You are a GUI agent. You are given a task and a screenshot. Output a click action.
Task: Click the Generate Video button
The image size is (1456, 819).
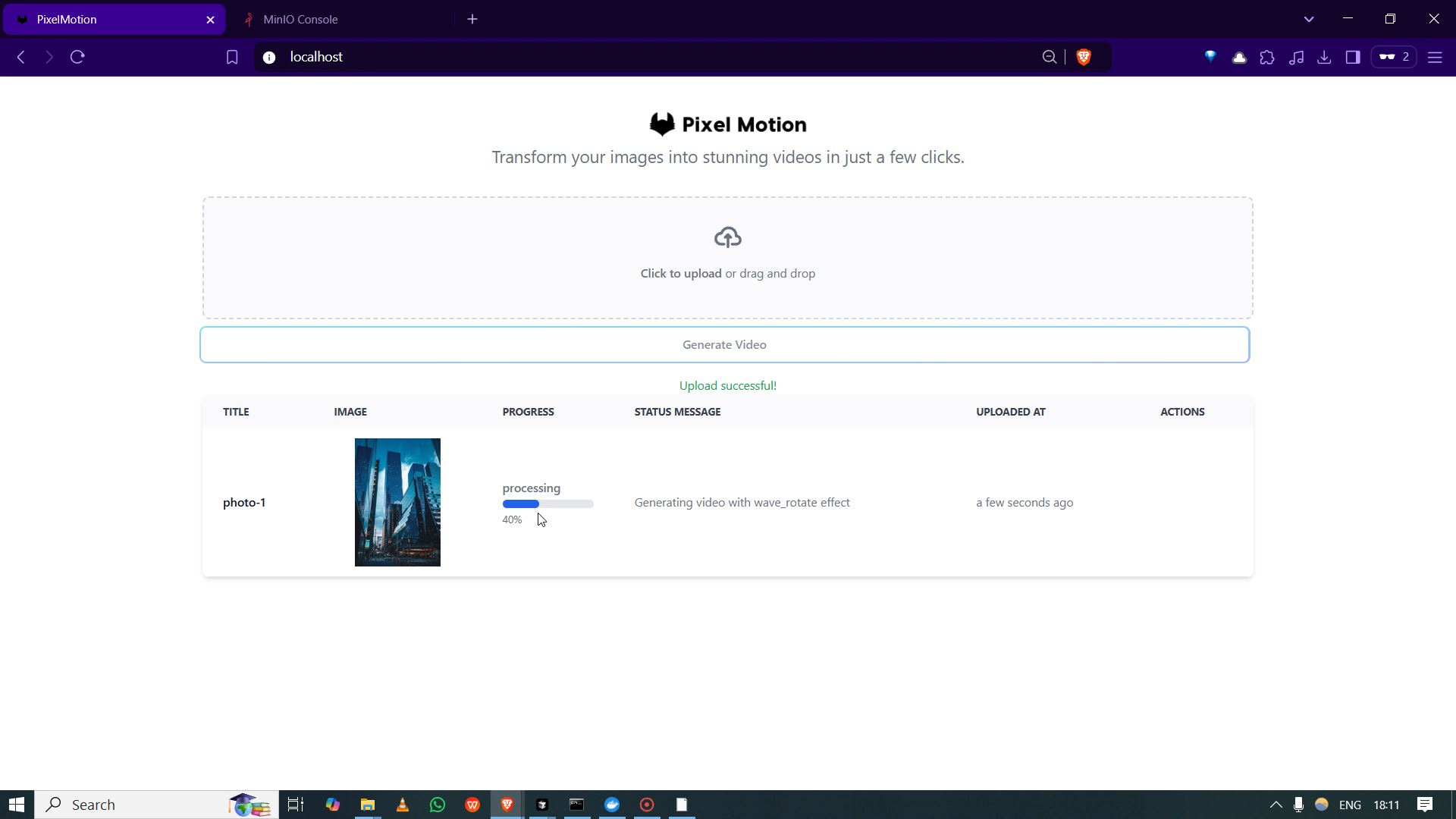[x=724, y=344]
